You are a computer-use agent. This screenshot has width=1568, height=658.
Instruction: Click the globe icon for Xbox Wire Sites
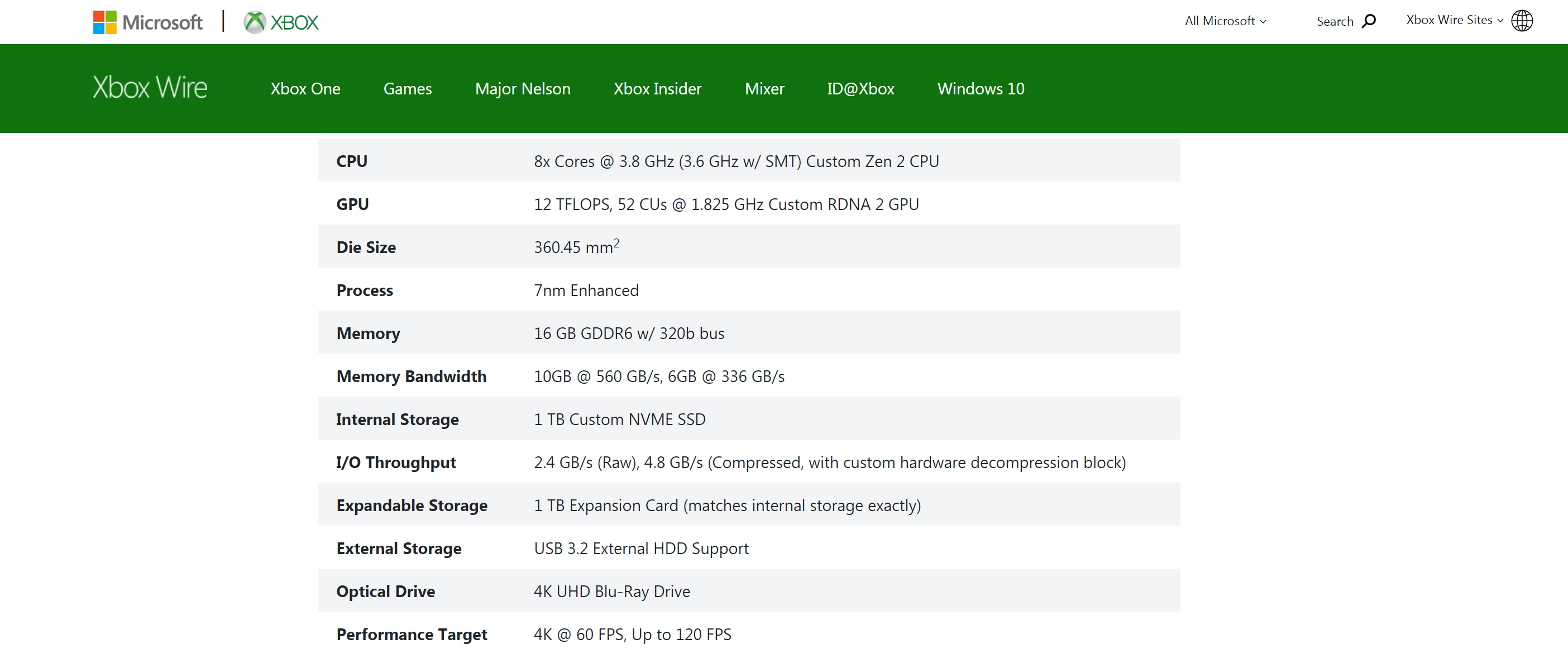click(1522, 21)
